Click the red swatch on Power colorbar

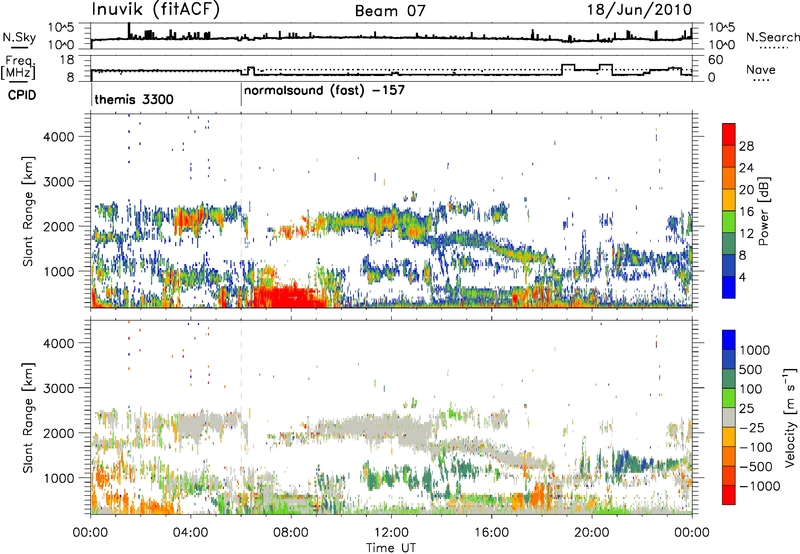(729, 134)
